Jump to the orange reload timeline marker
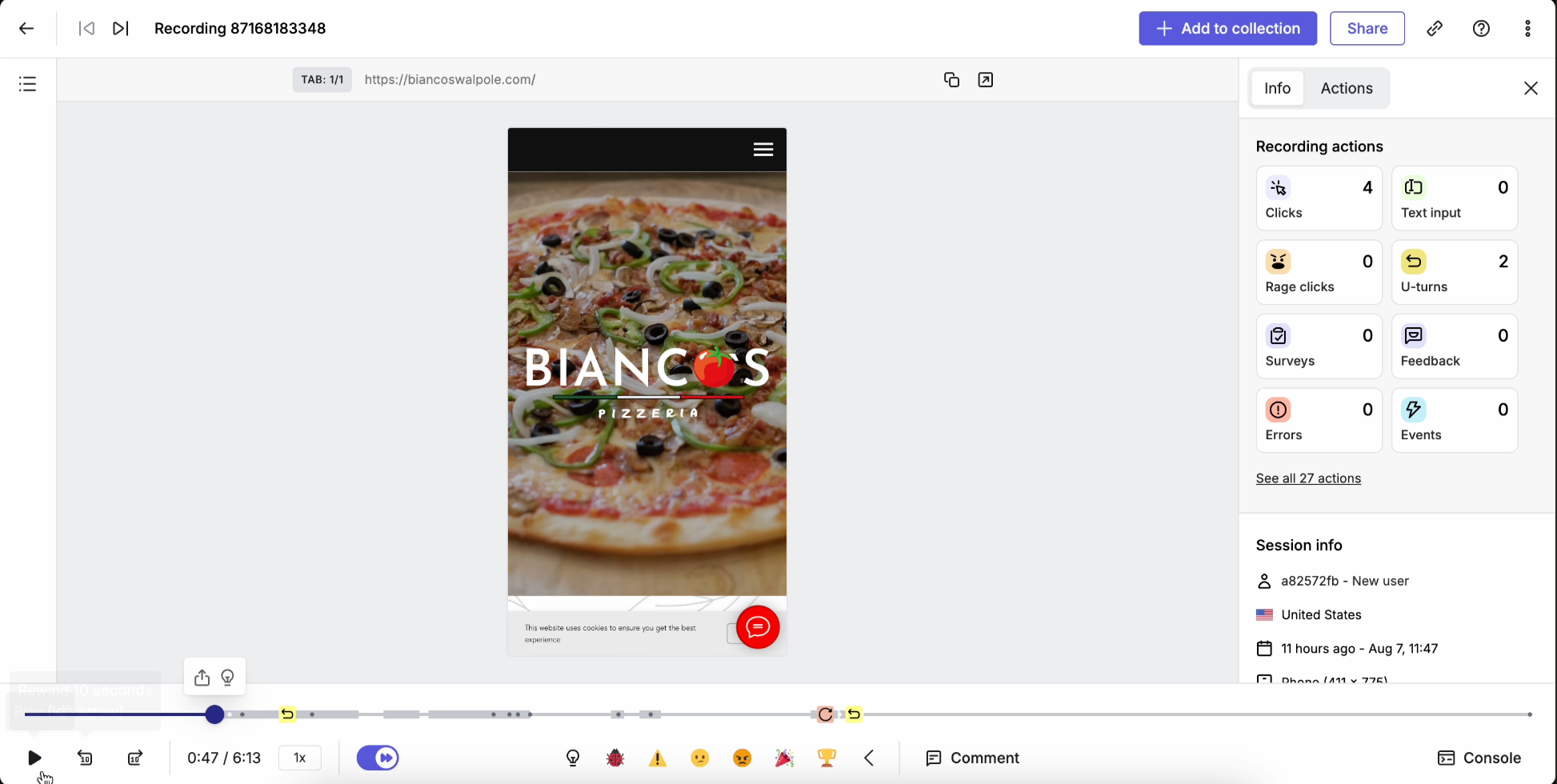1557x784 pixels. pos(826,714)
